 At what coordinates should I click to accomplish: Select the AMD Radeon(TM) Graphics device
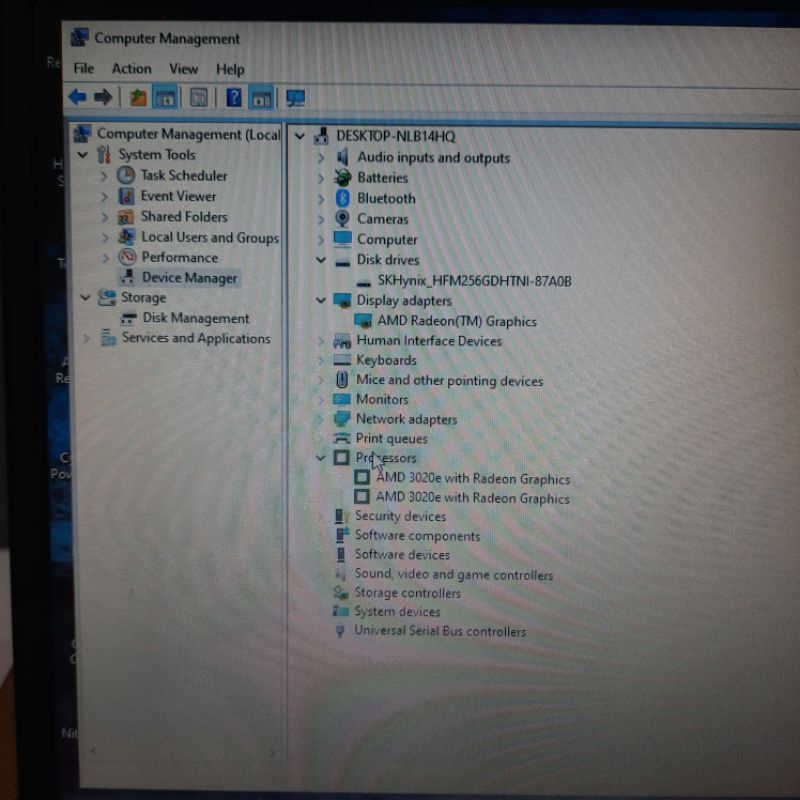(456, 321)
